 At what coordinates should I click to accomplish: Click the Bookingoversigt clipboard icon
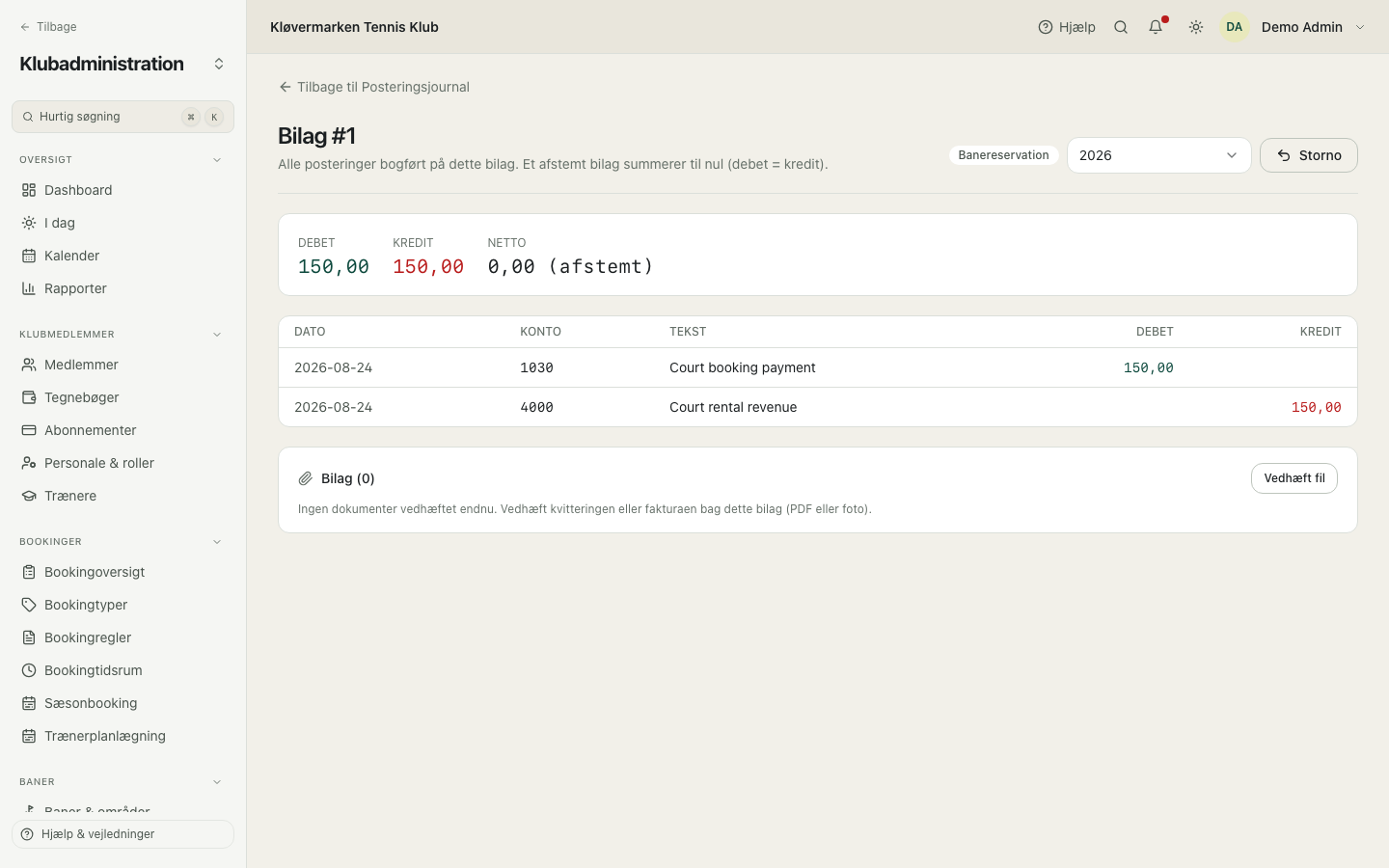click(29, 572)
